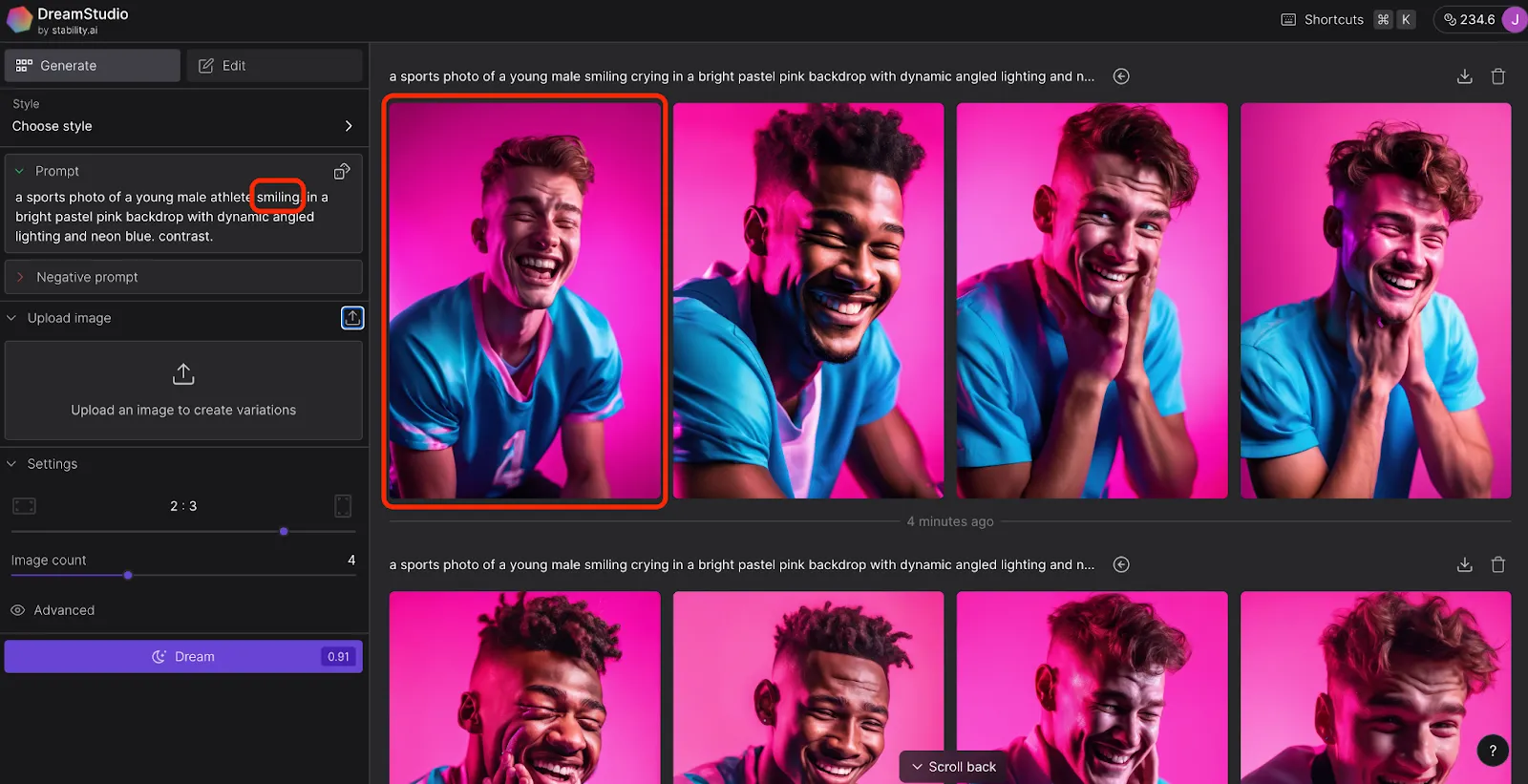
Task: Open fourth image of top row
Action: point(1375,301)
